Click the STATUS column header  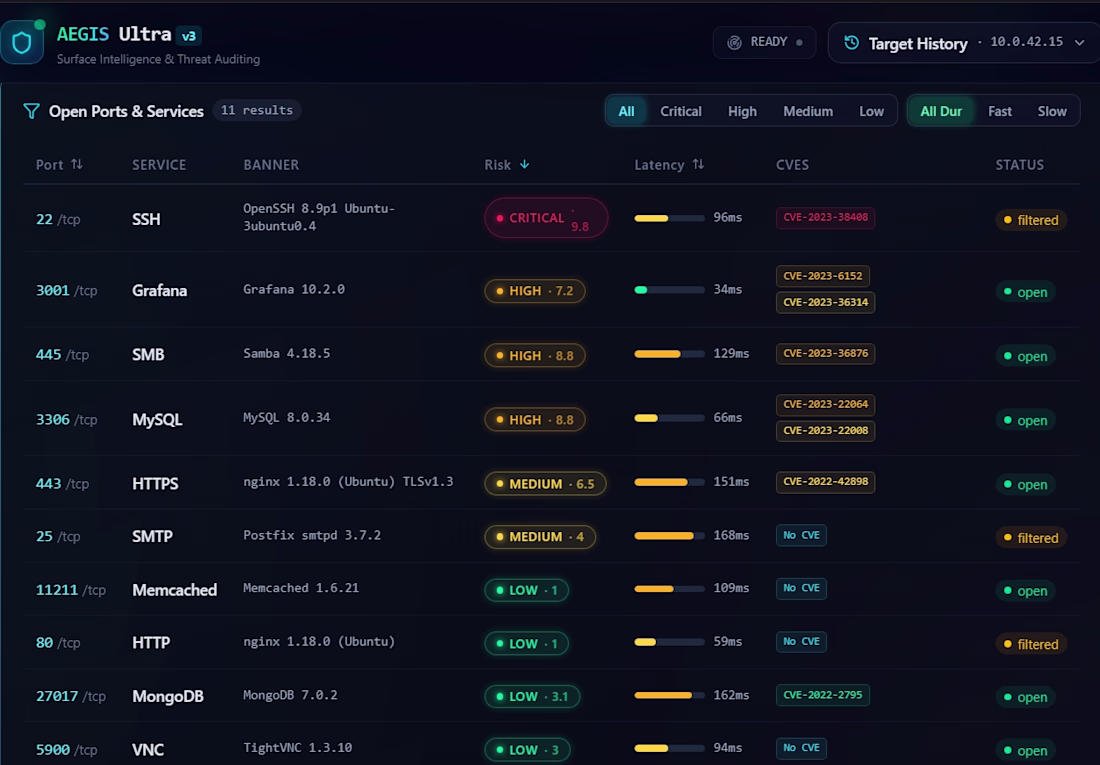point(1019,165)
